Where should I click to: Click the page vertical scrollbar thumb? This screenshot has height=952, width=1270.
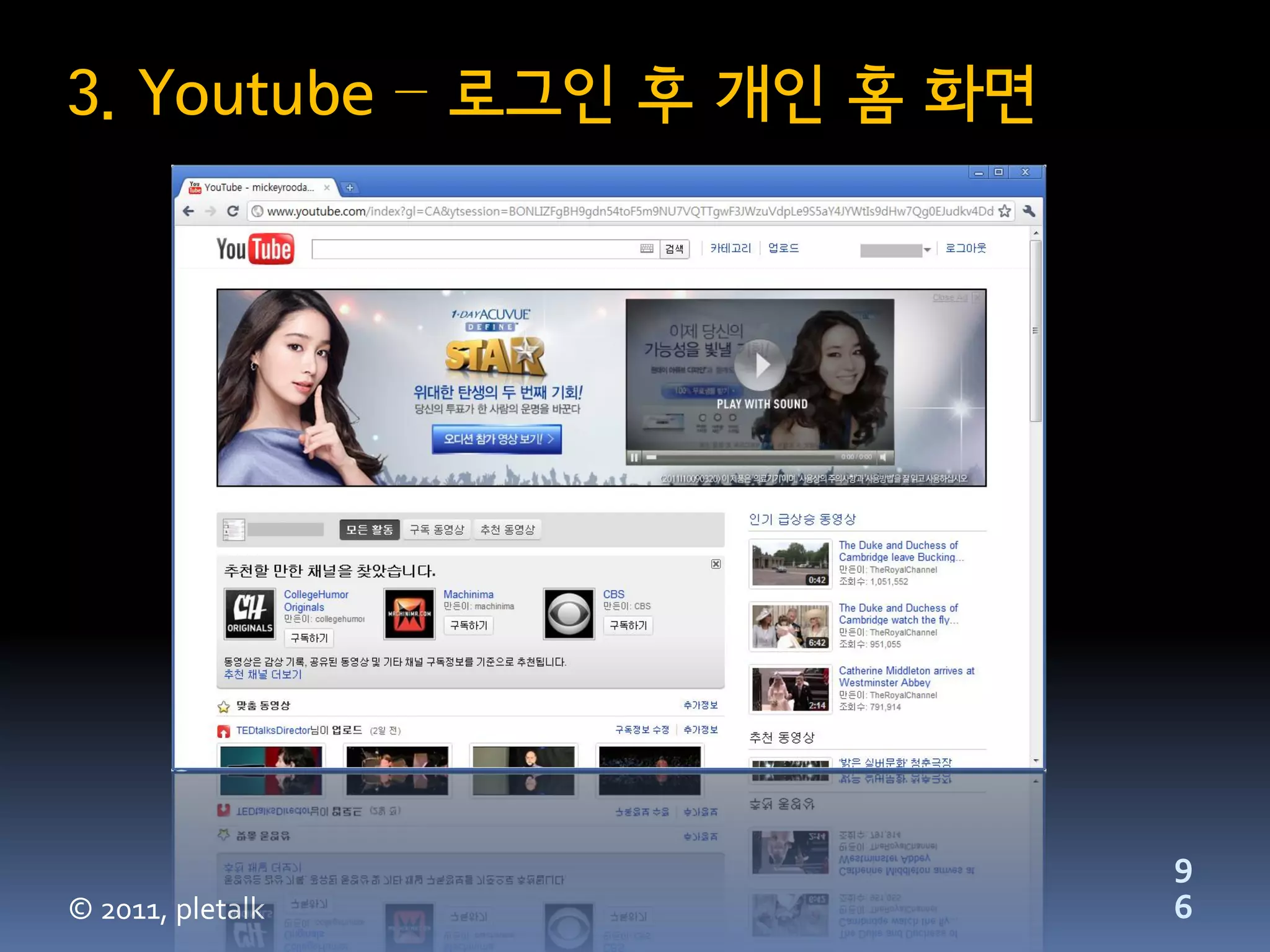(x=1035, y=331)
